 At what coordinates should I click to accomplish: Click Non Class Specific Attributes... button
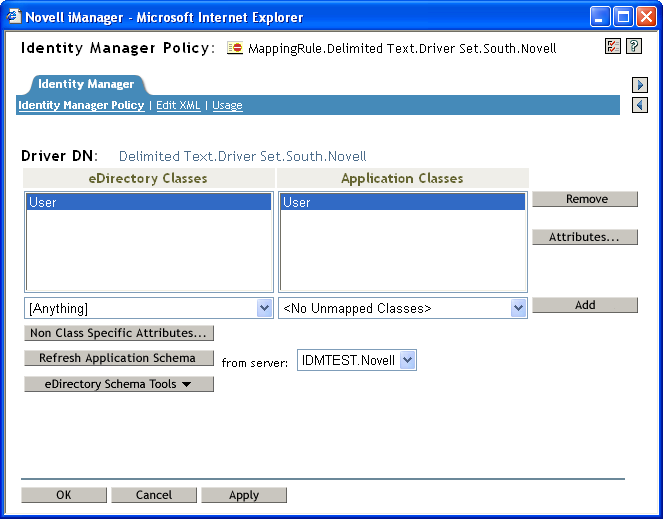(119, 333)
